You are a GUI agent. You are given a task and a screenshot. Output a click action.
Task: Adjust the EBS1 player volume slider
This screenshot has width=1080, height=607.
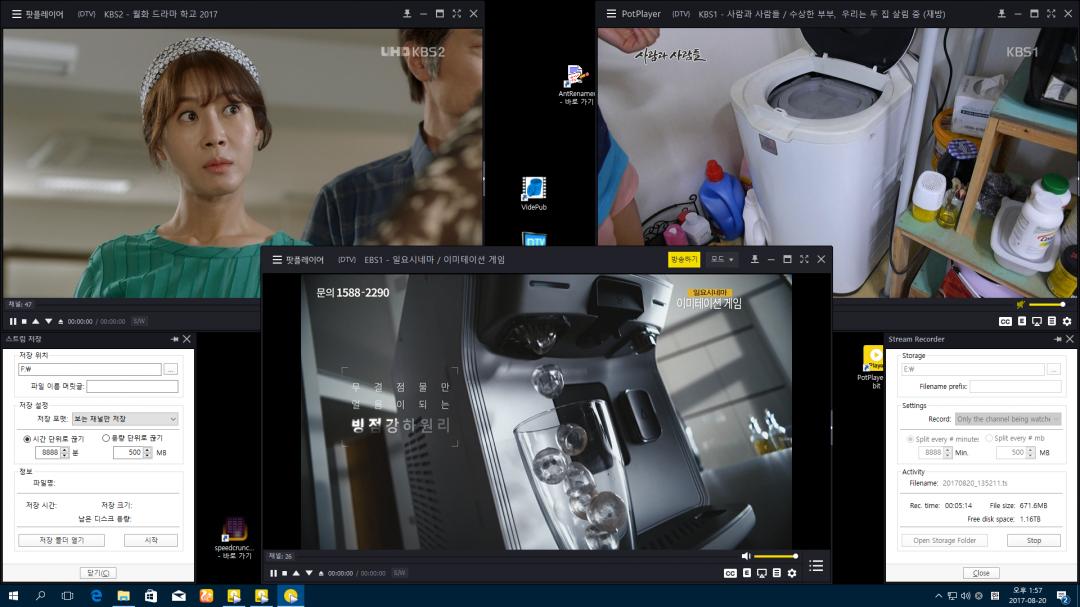click(x=775, y=556)
